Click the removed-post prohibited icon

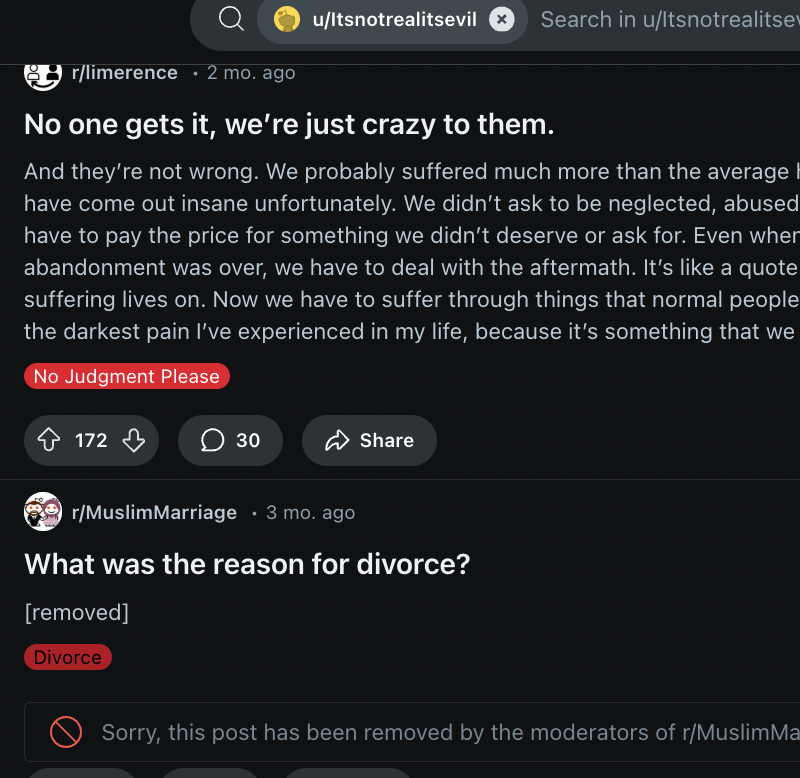[66, 733]
